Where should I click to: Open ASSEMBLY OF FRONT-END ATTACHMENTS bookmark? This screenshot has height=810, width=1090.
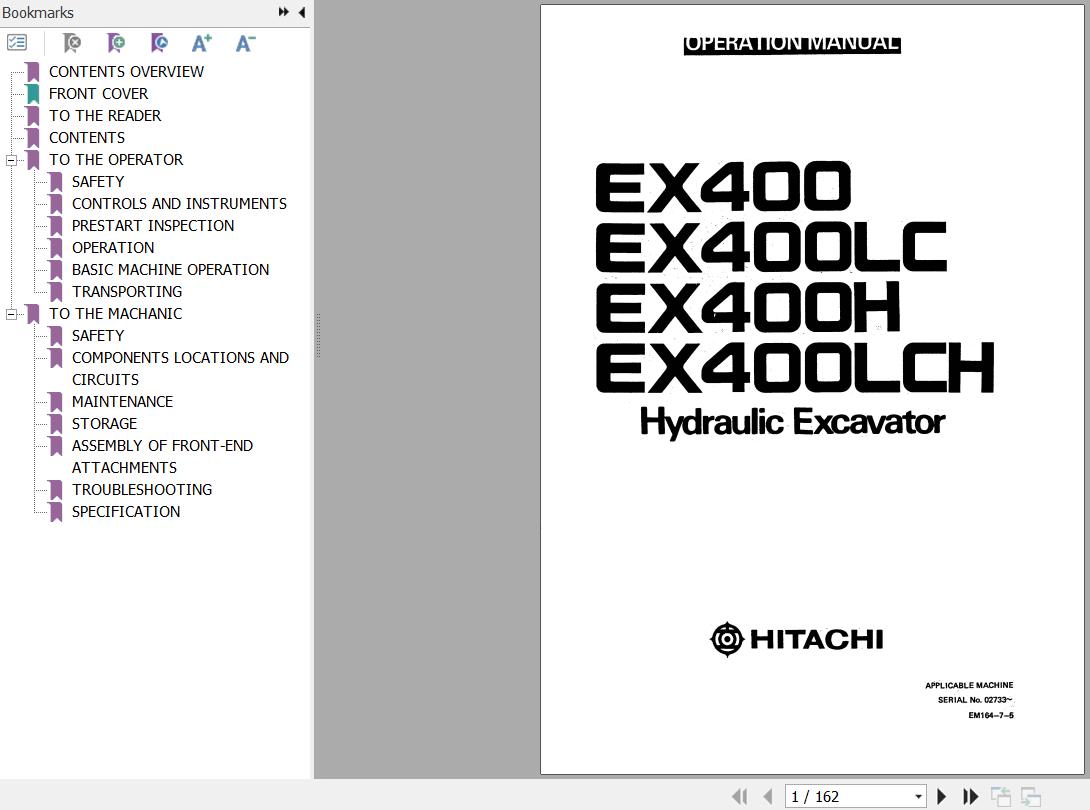click(162, 457)
